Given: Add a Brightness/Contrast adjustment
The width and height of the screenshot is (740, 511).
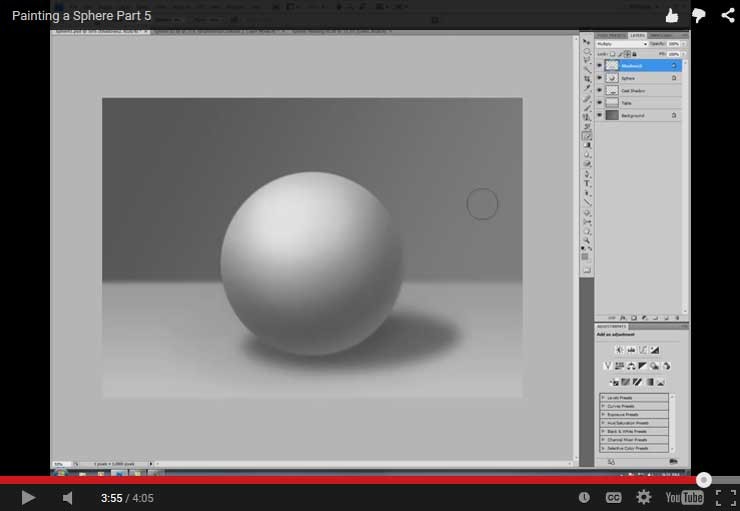Looking at the screenshot, I should point(619,350).
